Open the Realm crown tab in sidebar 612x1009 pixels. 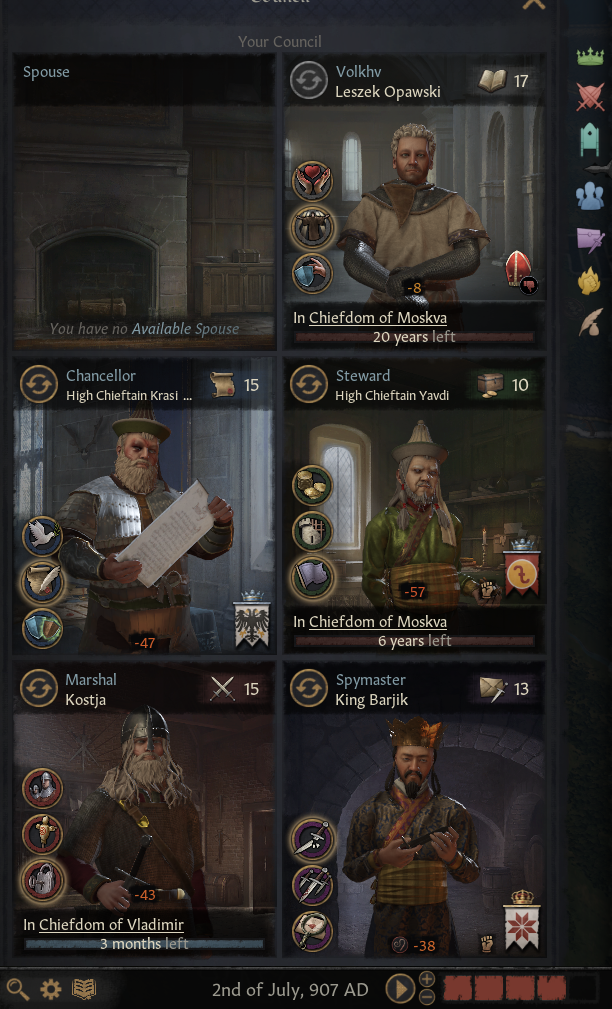coord(589,57)
